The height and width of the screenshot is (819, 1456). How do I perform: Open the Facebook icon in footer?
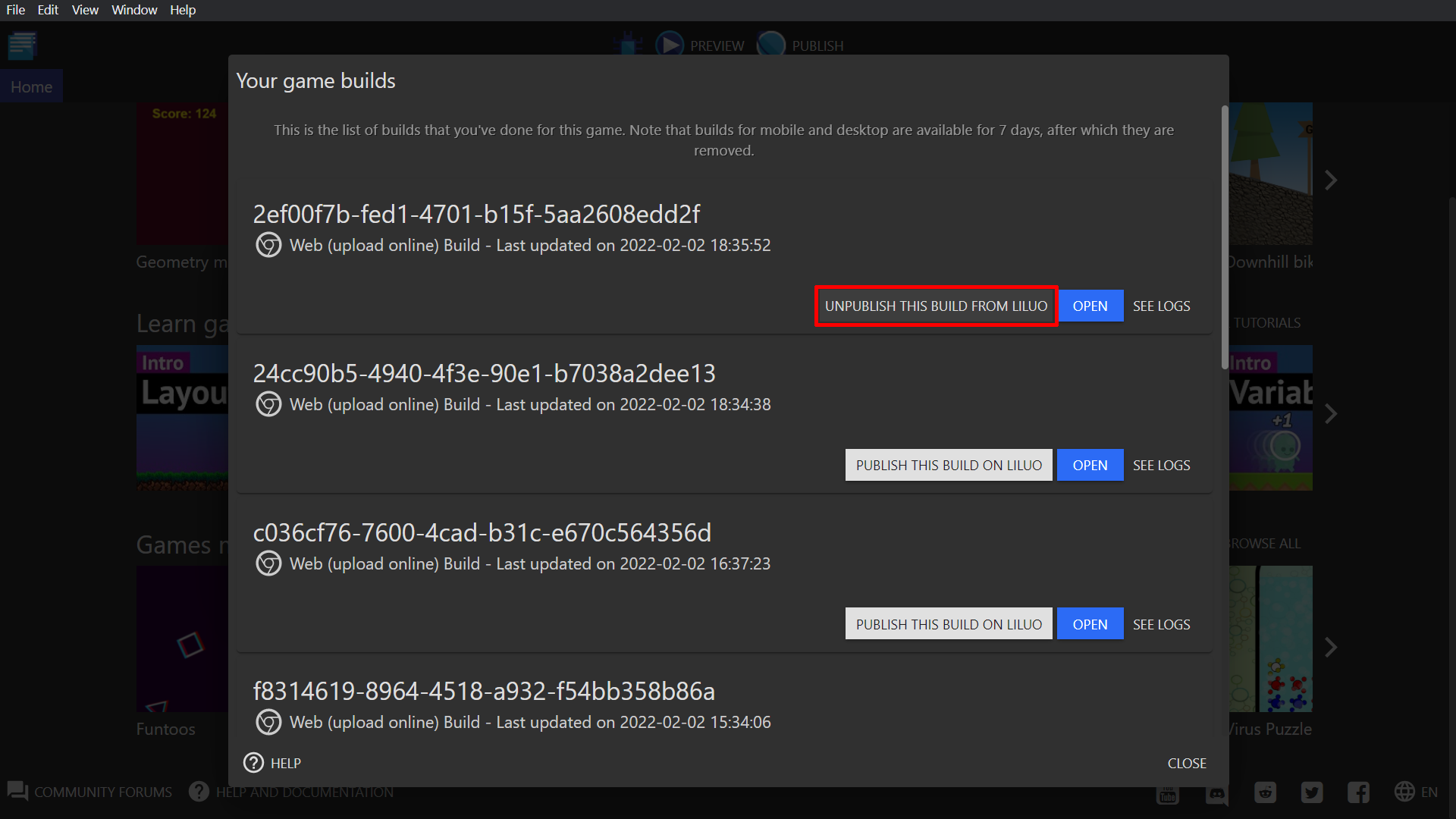click(1358, 792)
